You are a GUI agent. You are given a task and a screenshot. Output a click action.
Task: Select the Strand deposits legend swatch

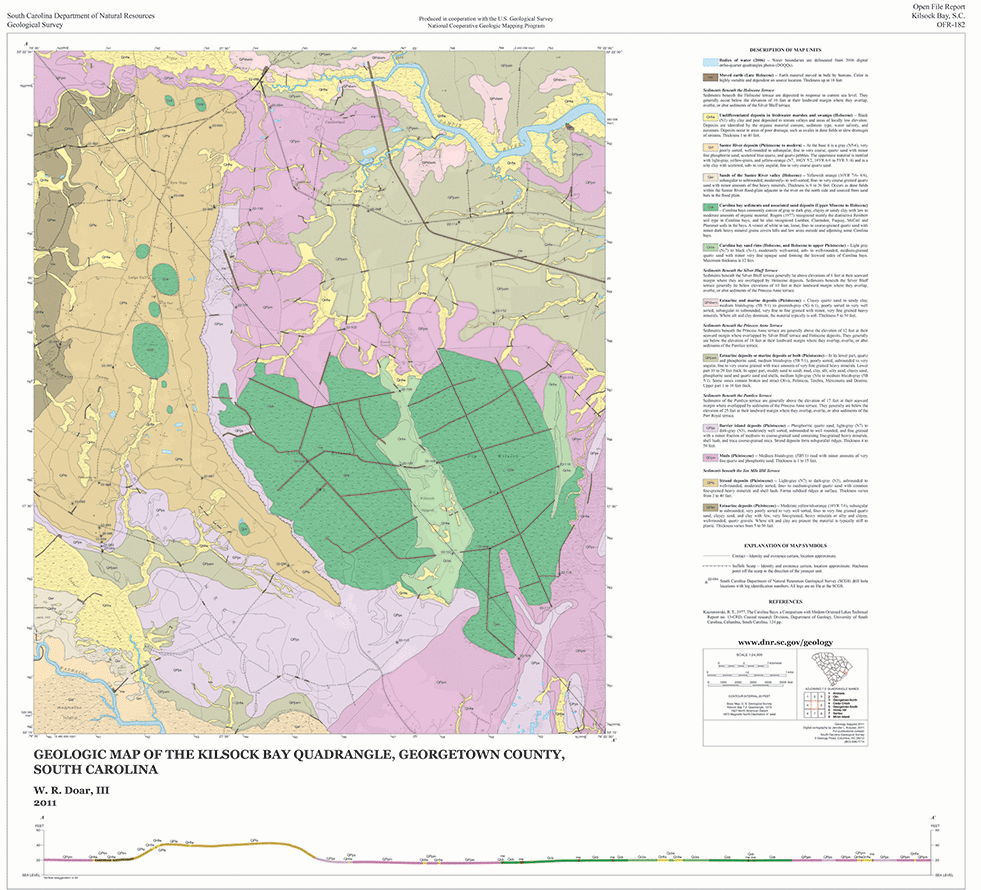[710, 481]
